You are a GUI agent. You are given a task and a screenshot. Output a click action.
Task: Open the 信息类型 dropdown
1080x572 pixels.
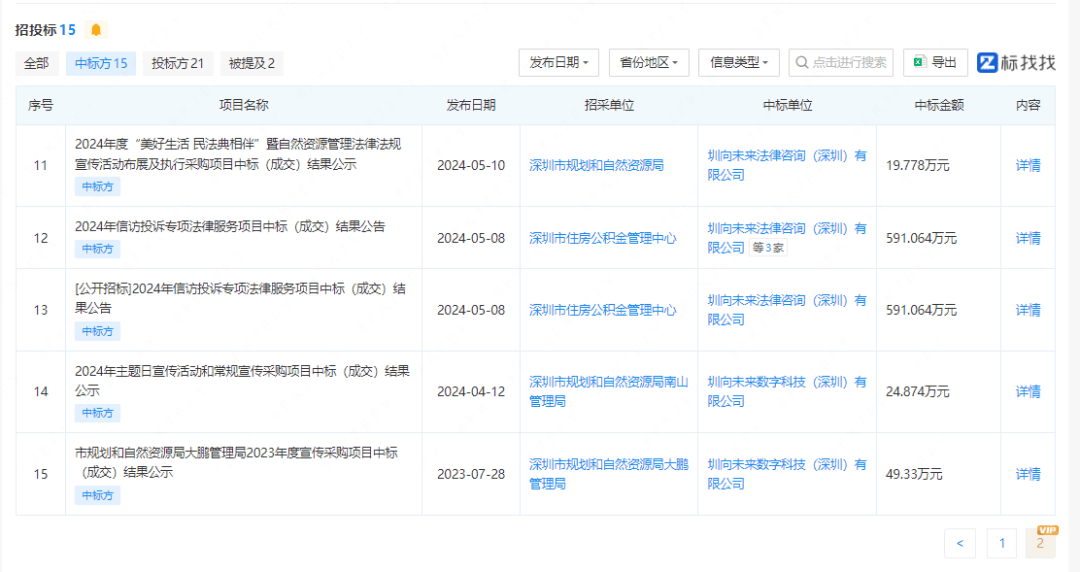[x=739, y=62]
